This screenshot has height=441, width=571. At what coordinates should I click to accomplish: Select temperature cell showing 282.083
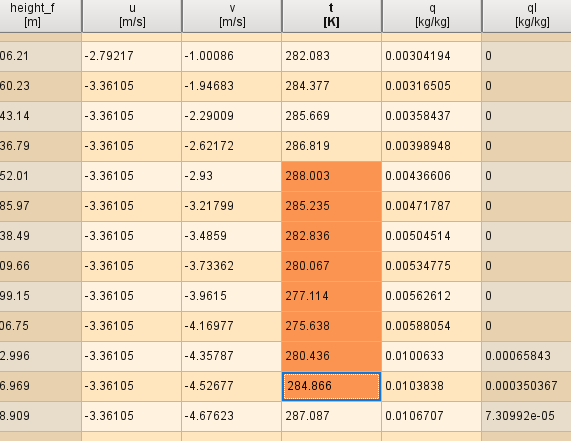coord(331,56)
